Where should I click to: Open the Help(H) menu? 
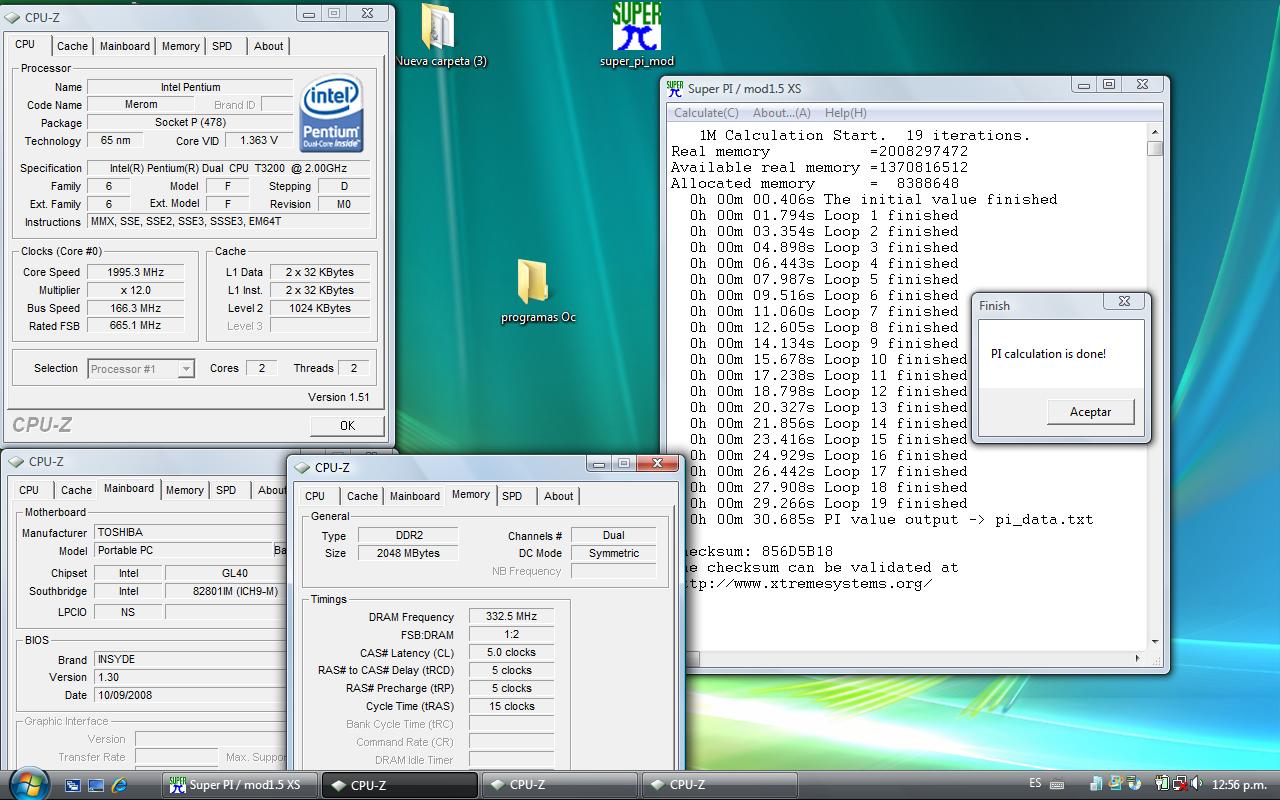click(x=846, y=113)
